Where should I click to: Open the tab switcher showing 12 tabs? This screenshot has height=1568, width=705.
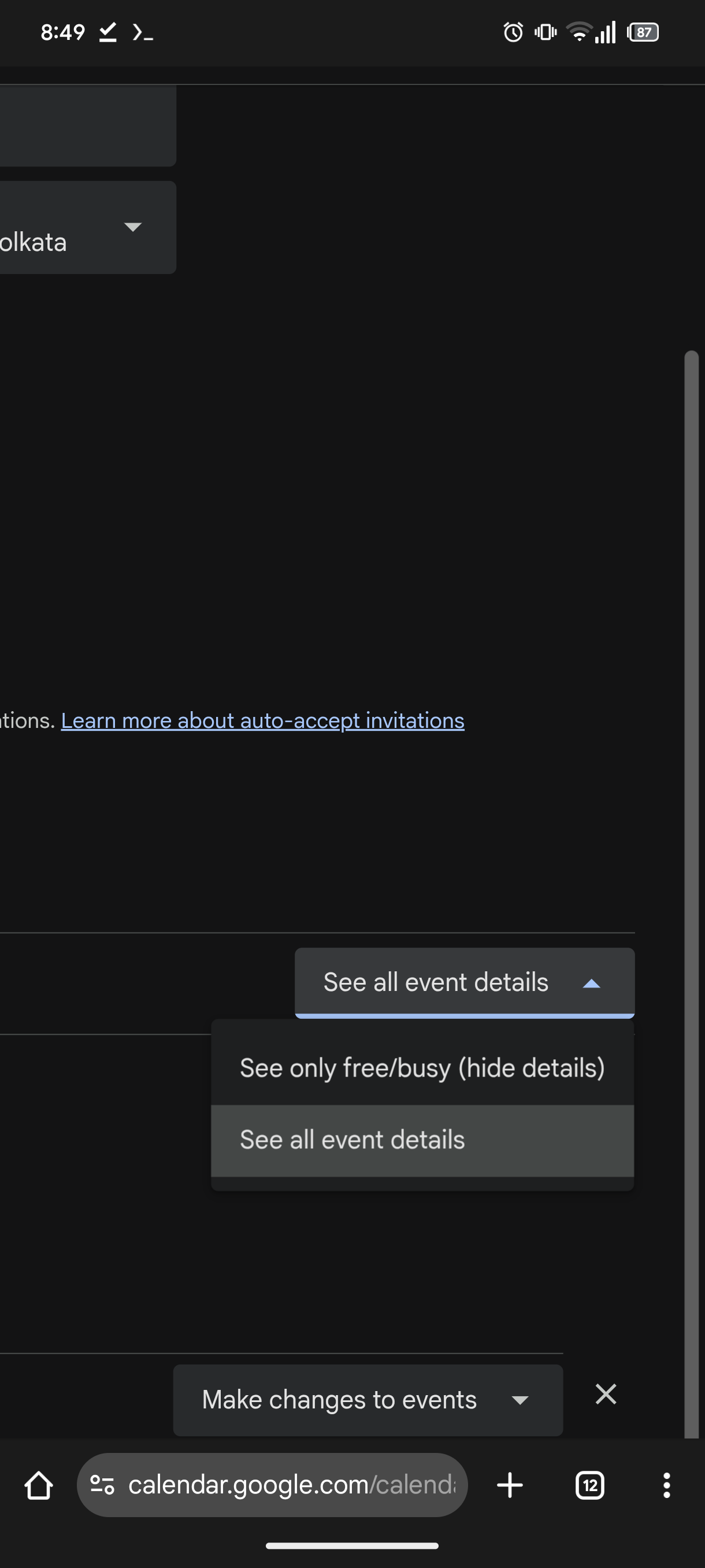click(x=589, y=1485)
